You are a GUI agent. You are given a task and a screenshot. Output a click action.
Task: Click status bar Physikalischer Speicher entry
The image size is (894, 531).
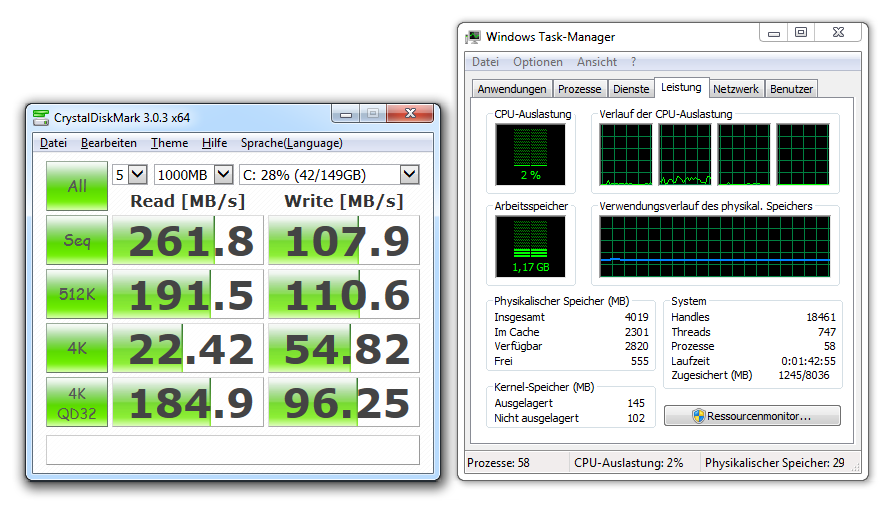tap(775, 463)
